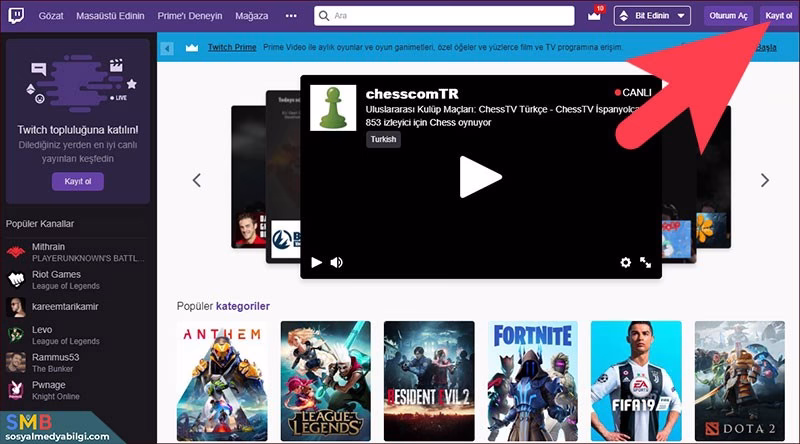The height and width of the screenshot is (444, 800).
Task: Mute the player volume icon
Action: 337,262
